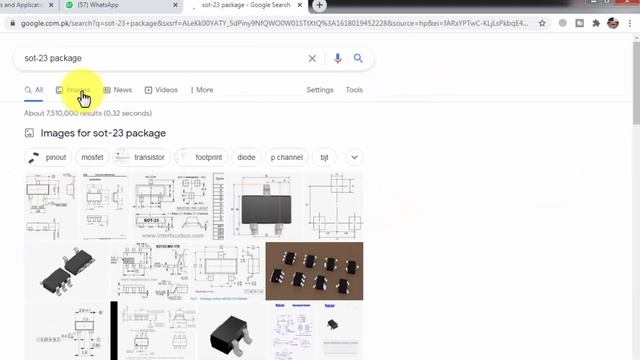Expand more image filter chips
640x360 pixels.
click(354, 157)
